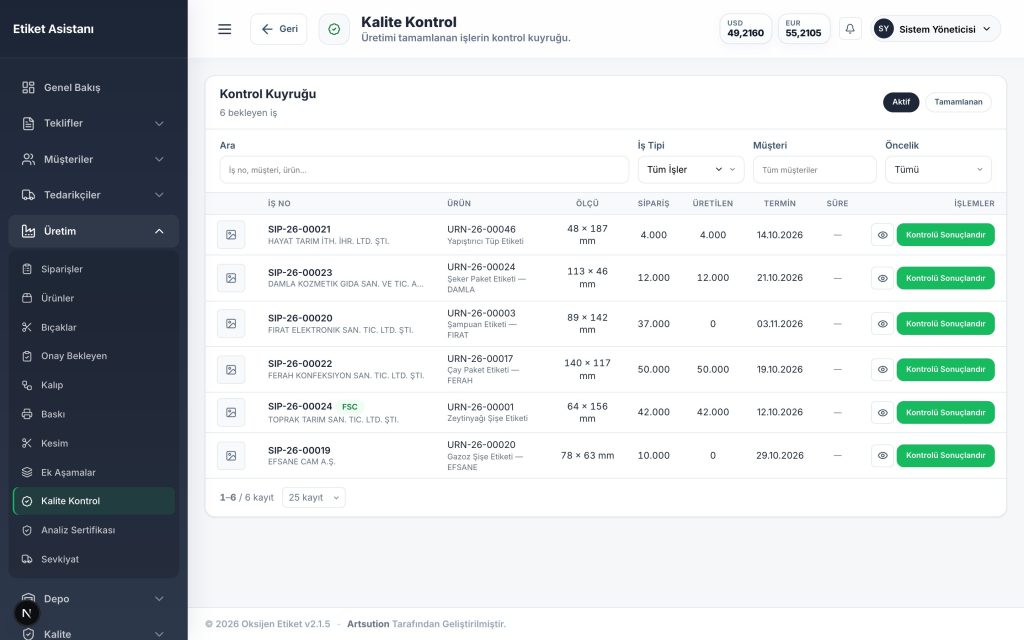View details with eye icon for SIP-26-00023

click(882, 278)
